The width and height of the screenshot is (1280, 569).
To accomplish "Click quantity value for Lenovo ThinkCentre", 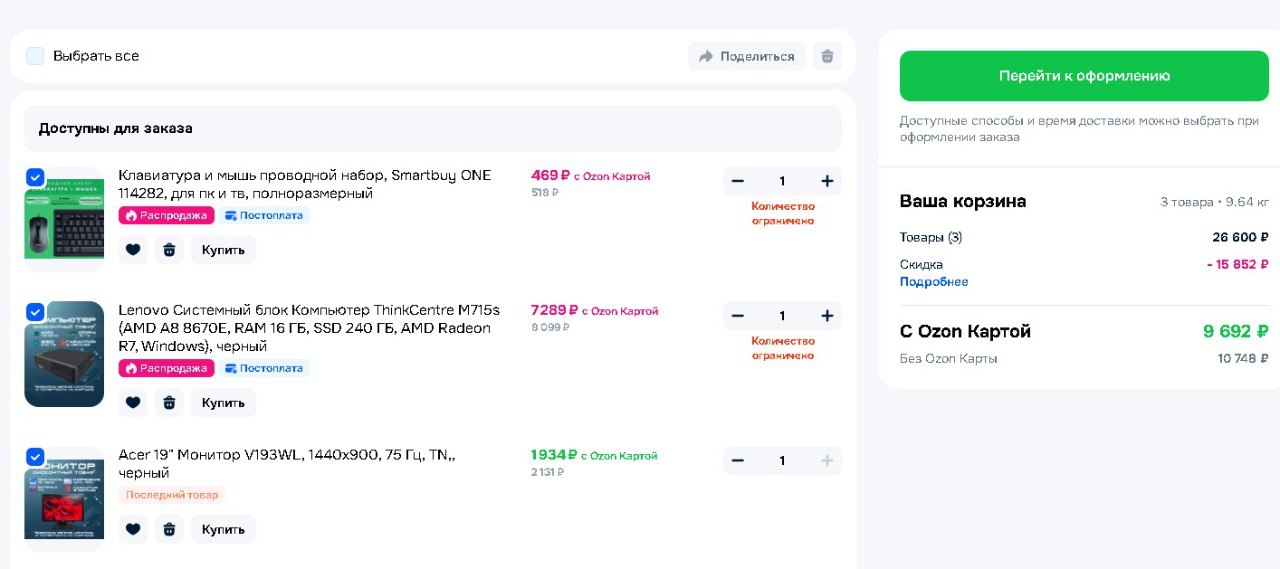I will [x=782, y=316].
